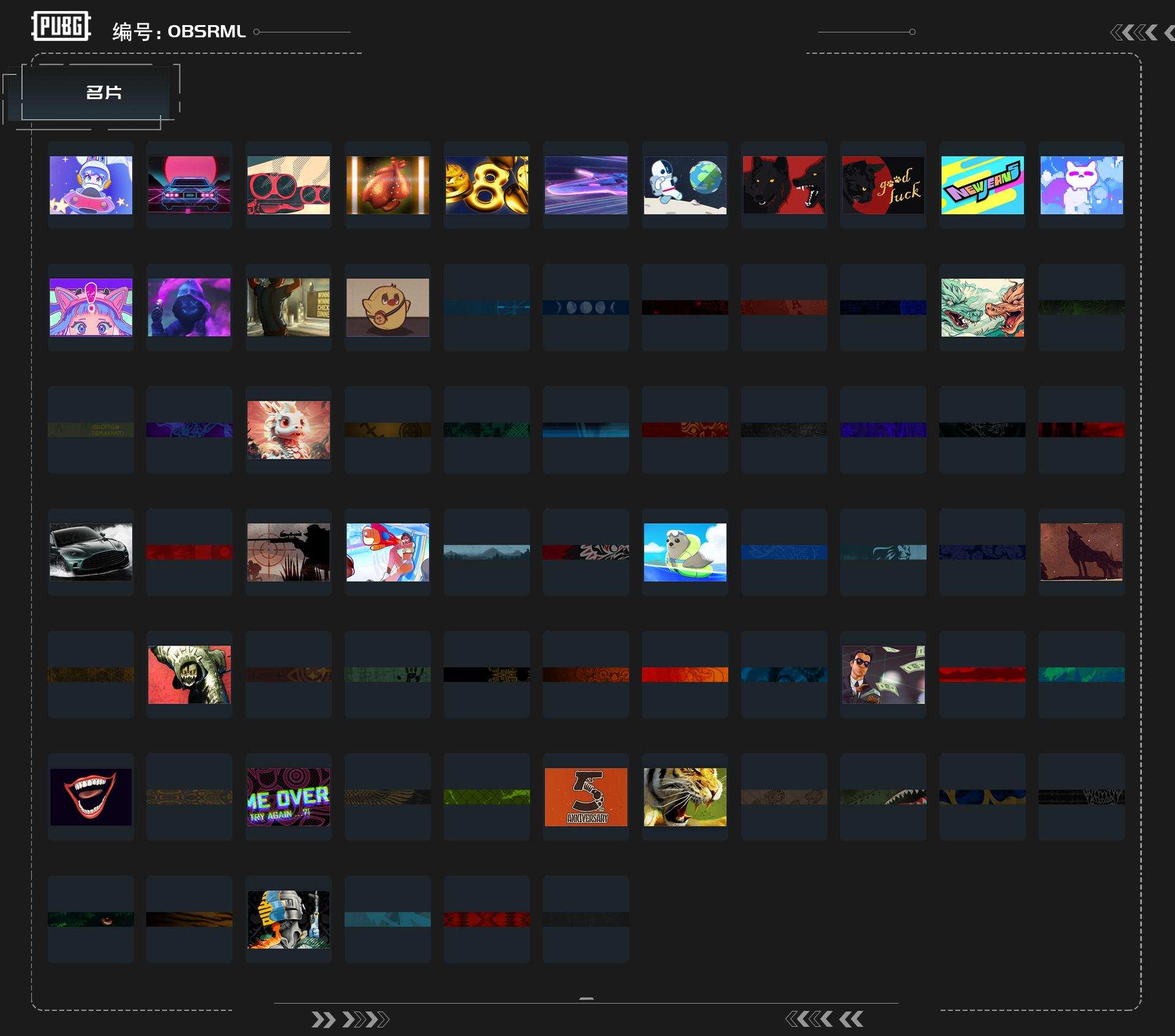Select the two black wolves nameplate
The height and width of the screenshot is (1036, 1175).
click(784, 185)
